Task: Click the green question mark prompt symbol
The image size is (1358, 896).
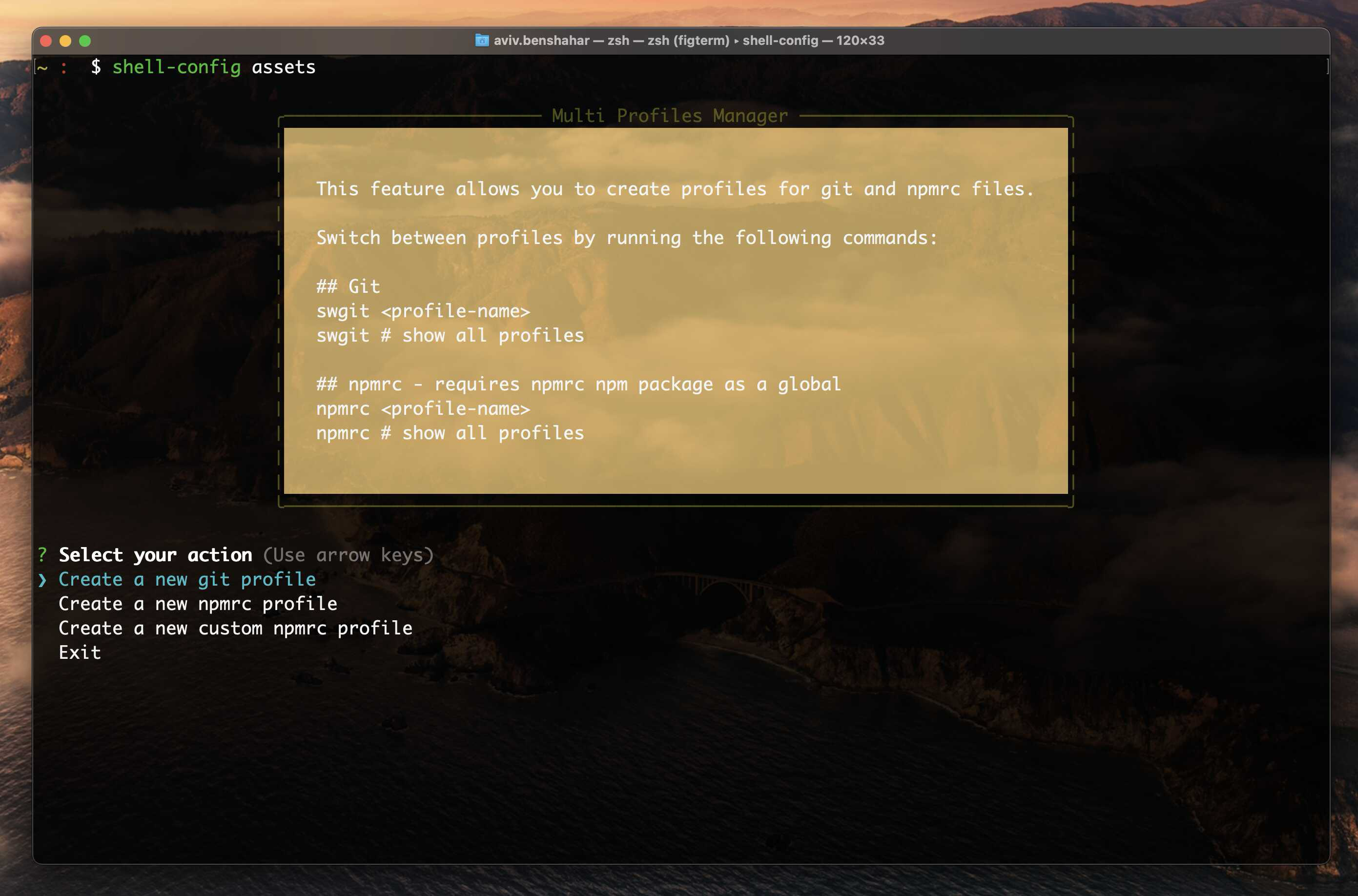Action: click(x=42, y=554)
